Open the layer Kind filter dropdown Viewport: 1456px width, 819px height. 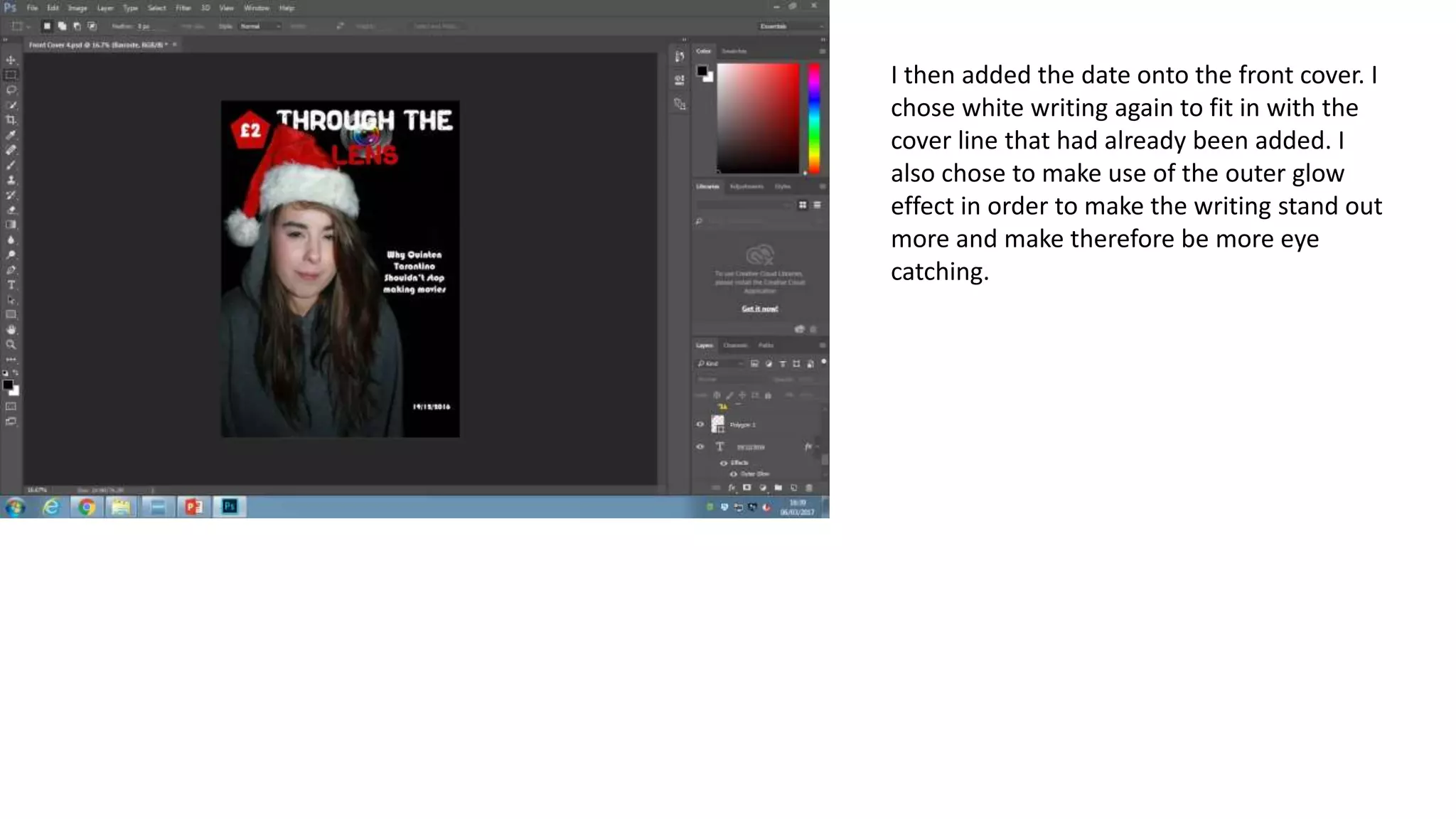click(x=720, y=363)
